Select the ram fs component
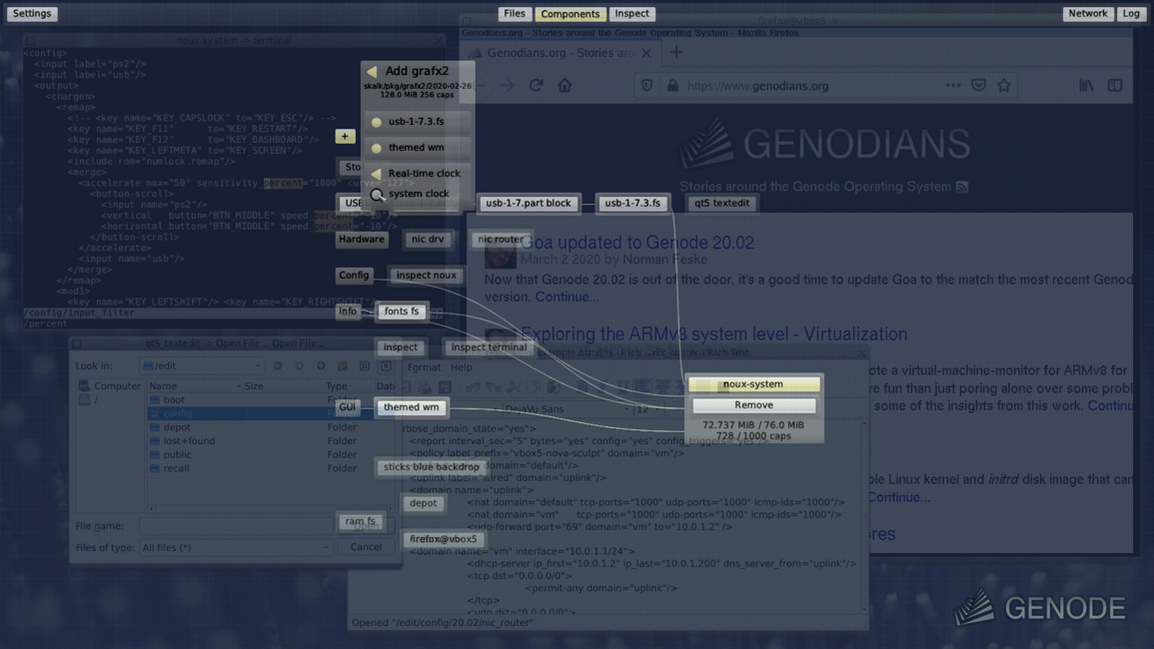The image size is (1154, 649). click(x=360, y=521)
